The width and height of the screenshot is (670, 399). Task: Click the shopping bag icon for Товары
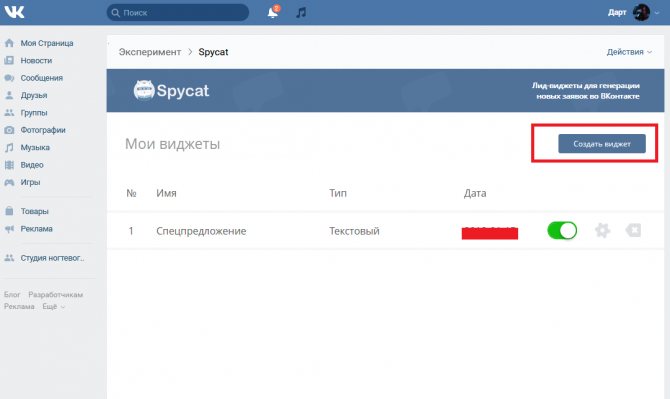pos(9,211)
